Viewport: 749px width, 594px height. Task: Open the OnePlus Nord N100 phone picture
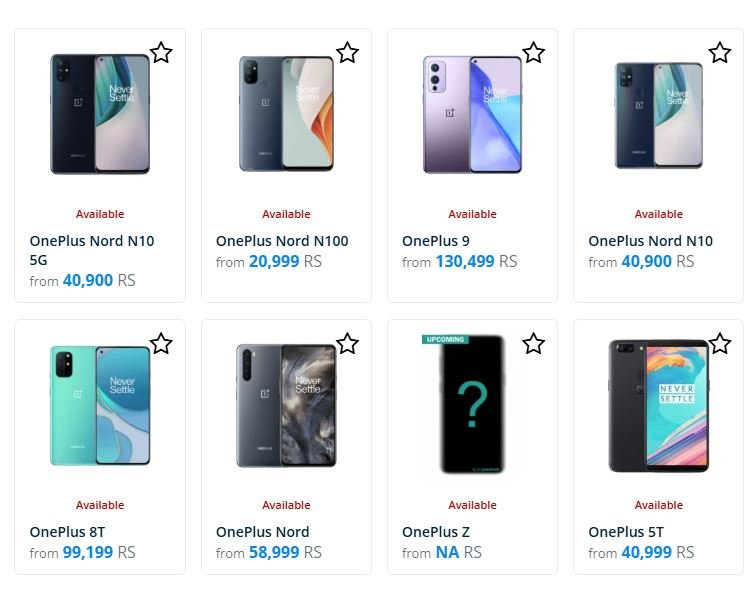pyautogui.click(x=286, y=115)
